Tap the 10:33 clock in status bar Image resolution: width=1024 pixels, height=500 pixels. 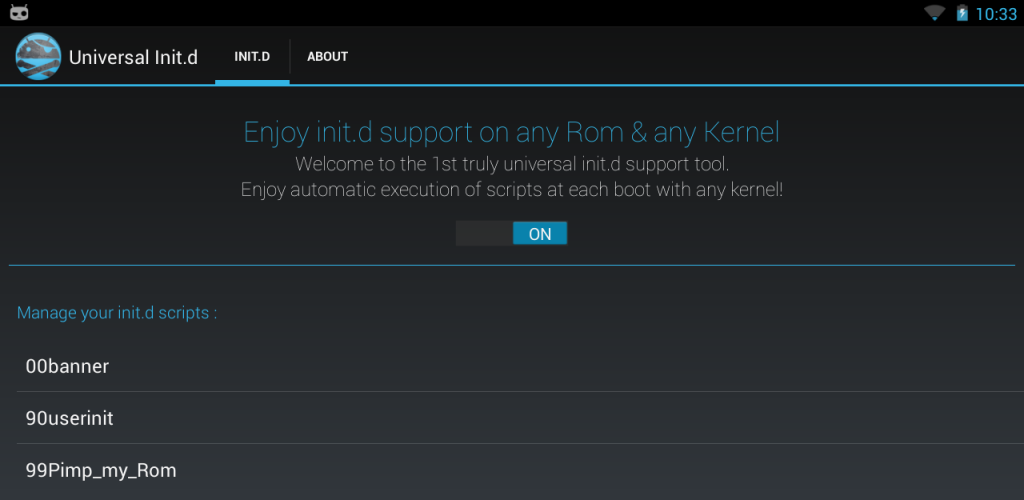[995, 14]
